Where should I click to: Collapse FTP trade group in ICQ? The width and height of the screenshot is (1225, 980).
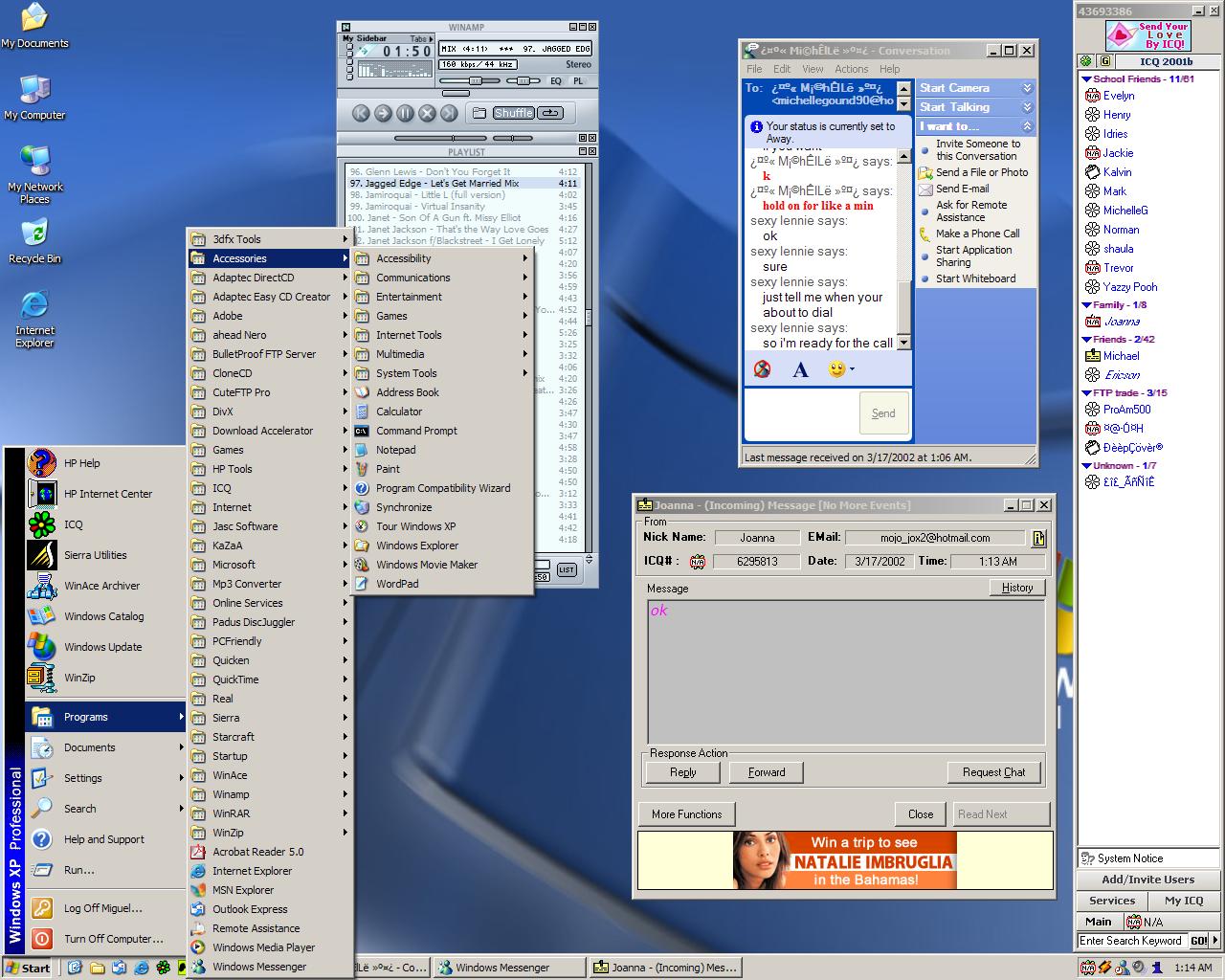tap(1086, 393)
